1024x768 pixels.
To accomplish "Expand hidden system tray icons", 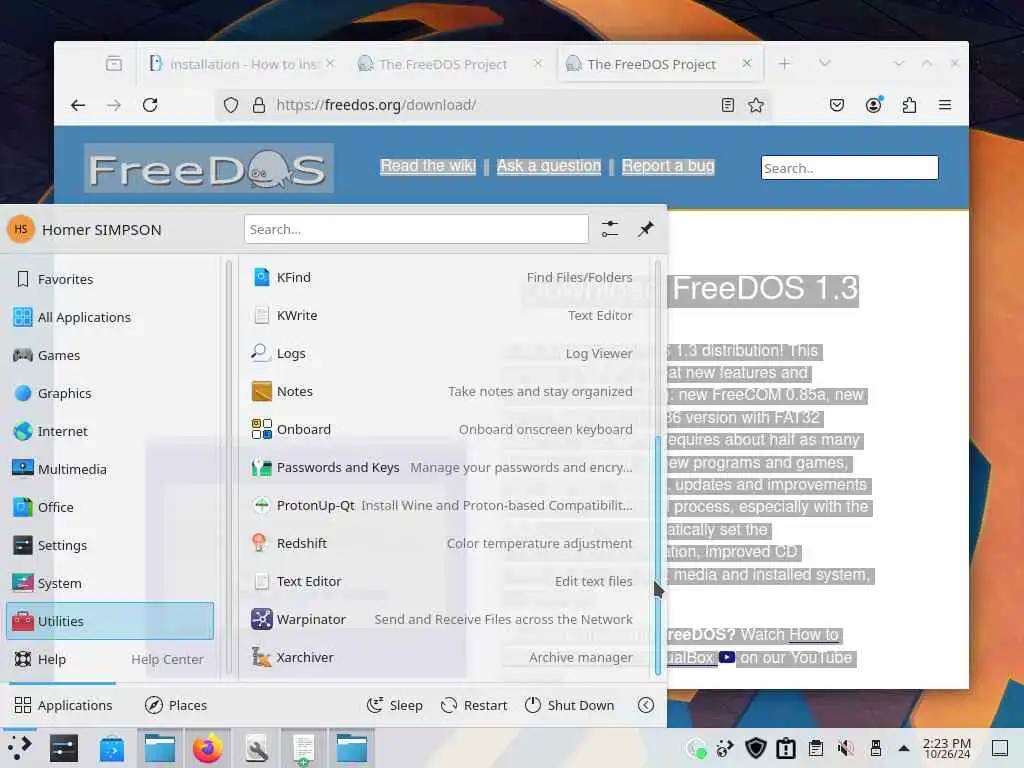I will point(904,748).
